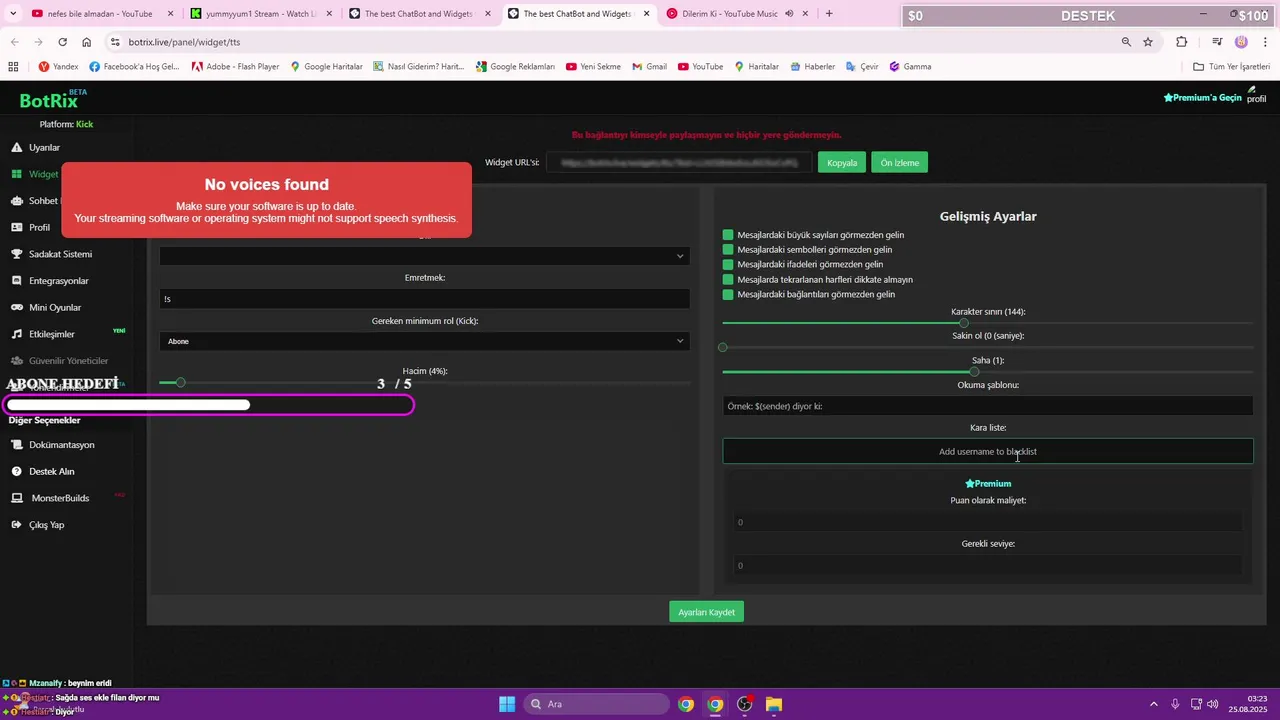Screen dimensions: 1280x720
Task: Toggle ignore large numbers in messages checkbox
Action: [728, 235]
